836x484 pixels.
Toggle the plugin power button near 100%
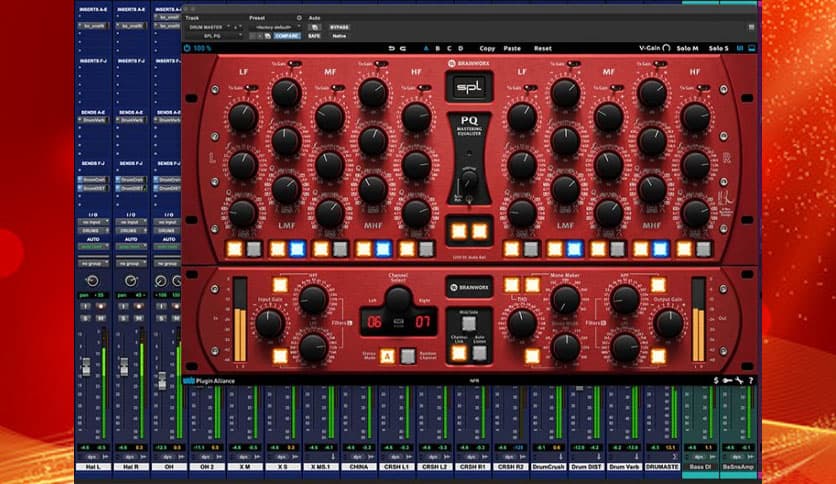(187, 48)
